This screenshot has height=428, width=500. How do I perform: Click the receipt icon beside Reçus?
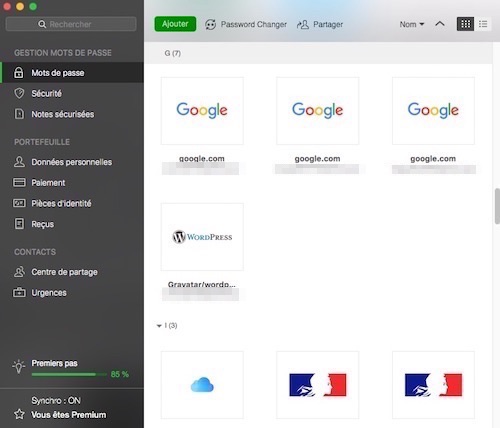19,224
